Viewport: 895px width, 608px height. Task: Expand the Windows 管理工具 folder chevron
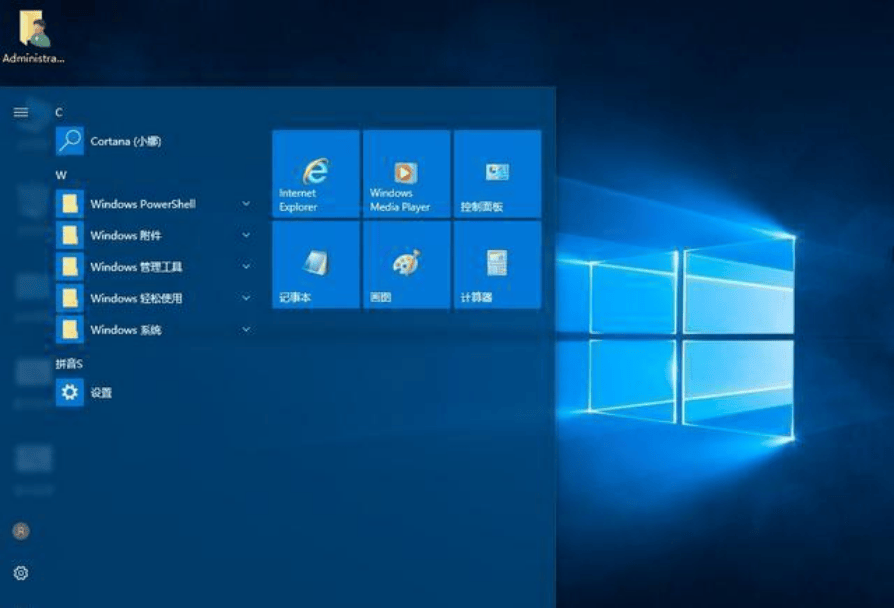tap(246, 267)
